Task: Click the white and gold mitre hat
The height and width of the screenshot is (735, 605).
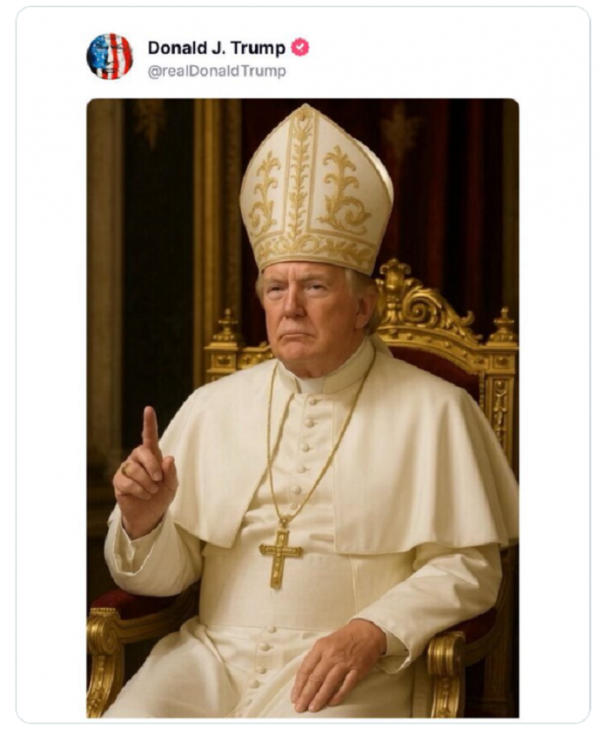Action: (x=316, y=190)
